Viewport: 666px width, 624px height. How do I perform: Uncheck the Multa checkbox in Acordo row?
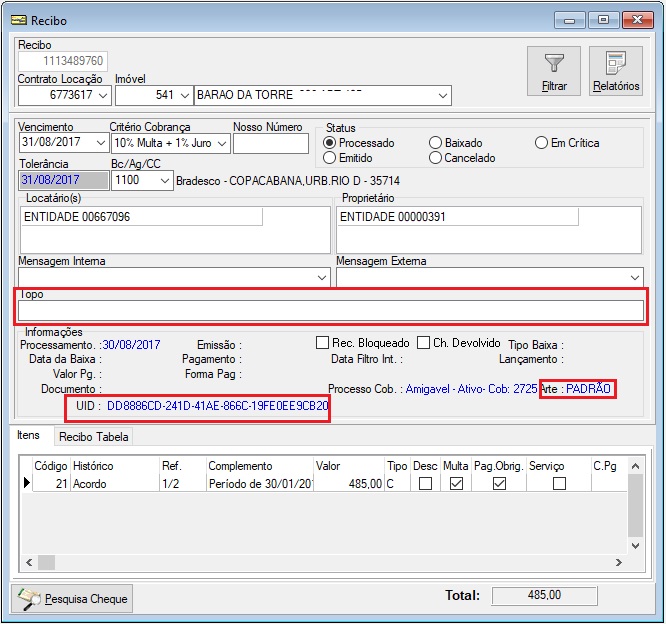455,484
